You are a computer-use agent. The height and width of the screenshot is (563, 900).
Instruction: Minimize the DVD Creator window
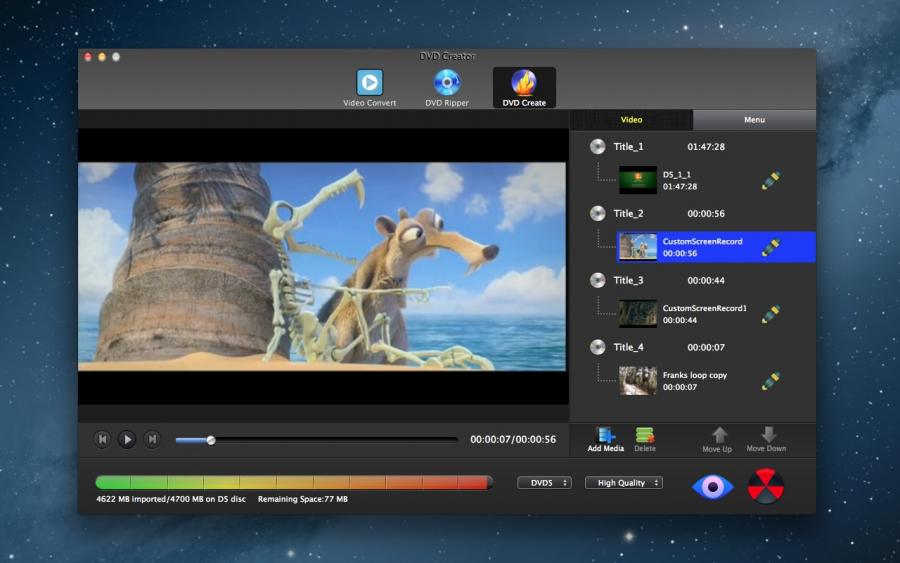click(102, 57)
